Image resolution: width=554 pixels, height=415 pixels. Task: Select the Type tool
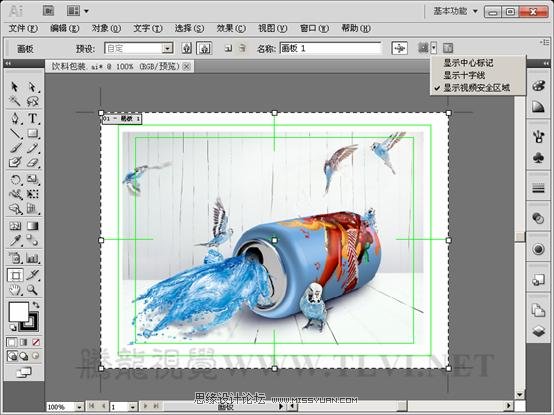tap(32, 118)
